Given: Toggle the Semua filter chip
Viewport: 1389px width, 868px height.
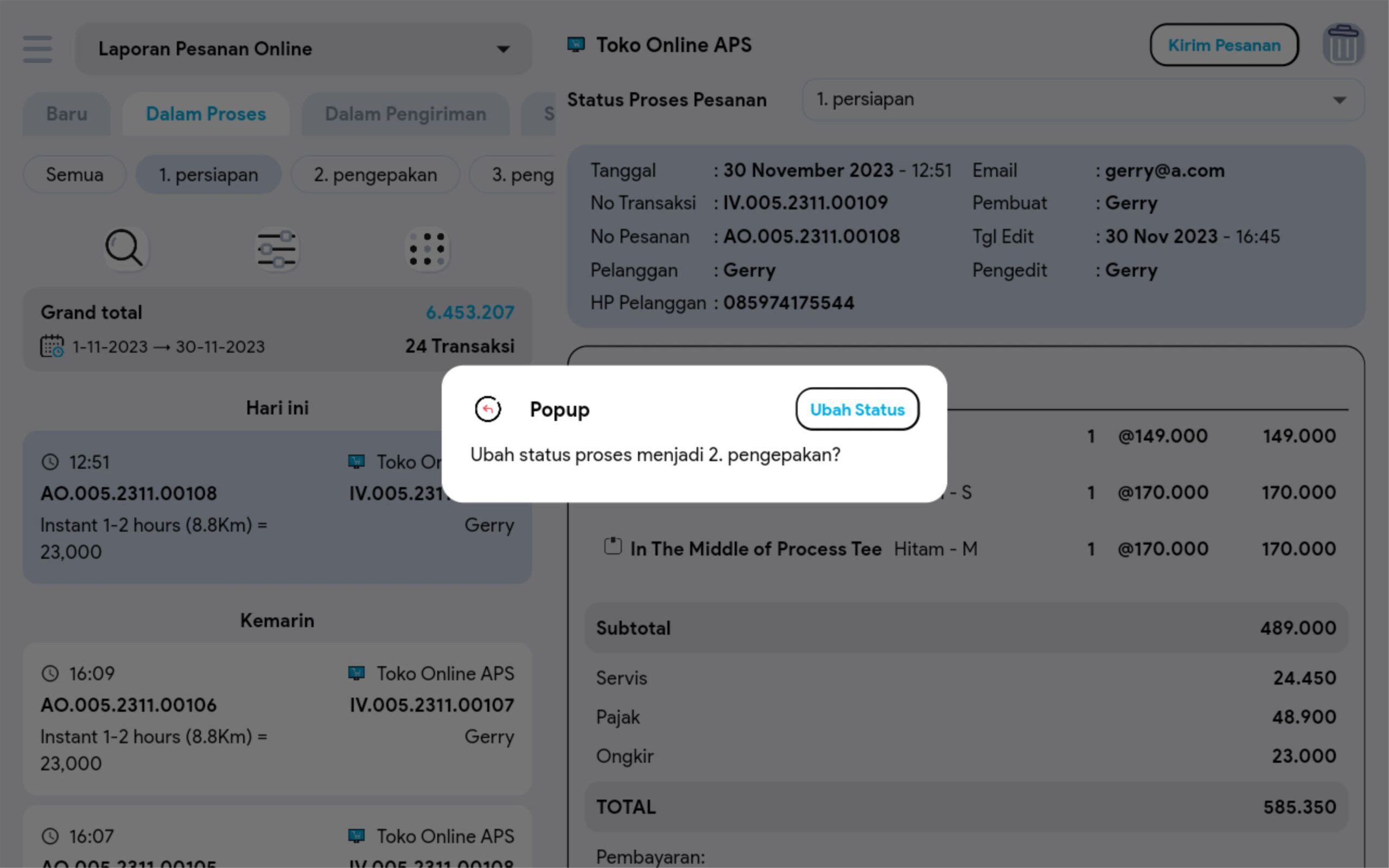Looking at the screenshot, I should tap(75, 175).
